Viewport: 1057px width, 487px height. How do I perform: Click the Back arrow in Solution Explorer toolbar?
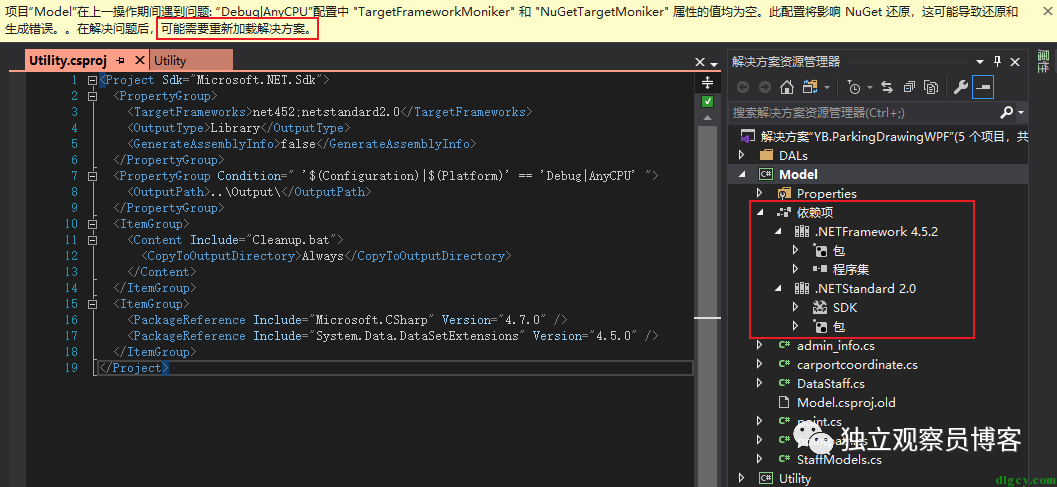743,87
